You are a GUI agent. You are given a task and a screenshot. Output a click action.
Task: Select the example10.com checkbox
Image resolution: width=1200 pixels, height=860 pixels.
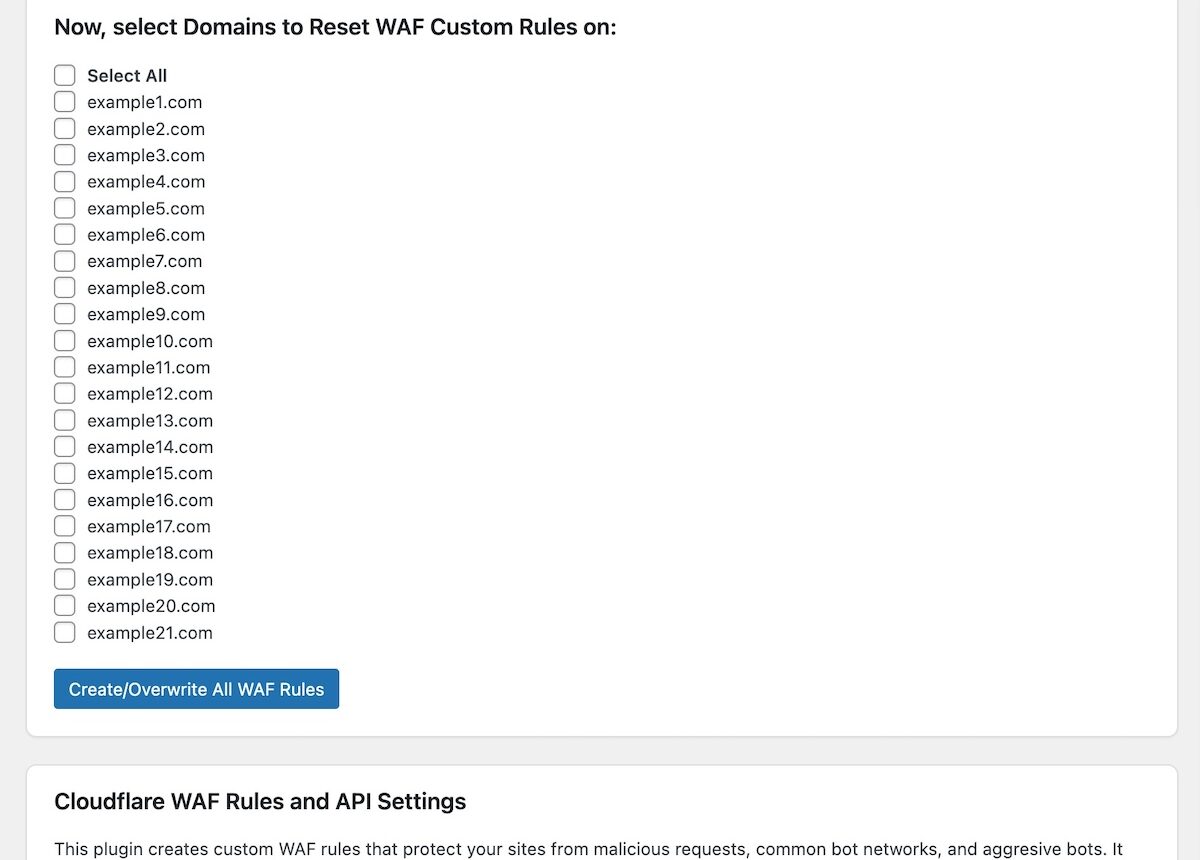point(64,340)
